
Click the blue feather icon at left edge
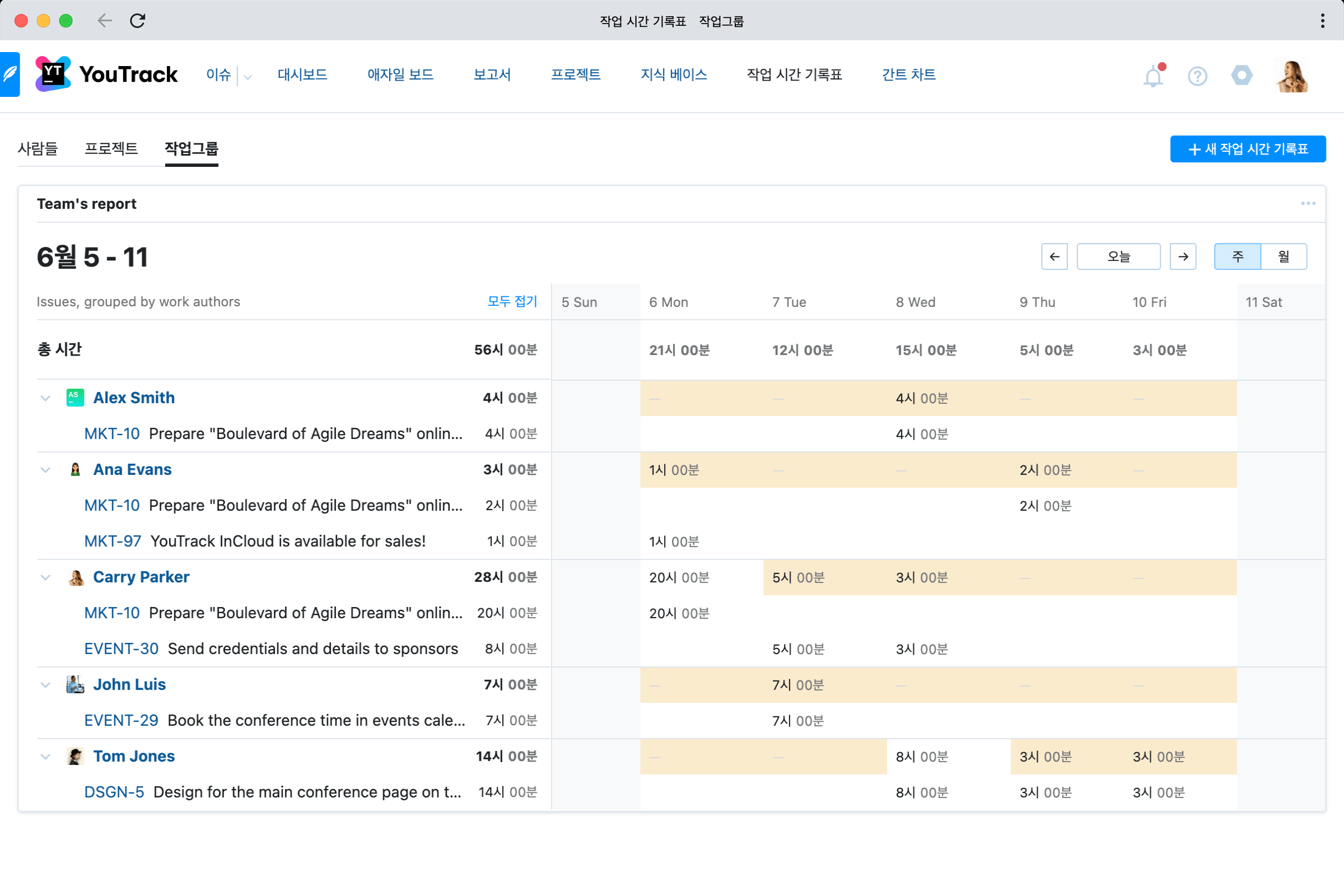pos(10,74)
